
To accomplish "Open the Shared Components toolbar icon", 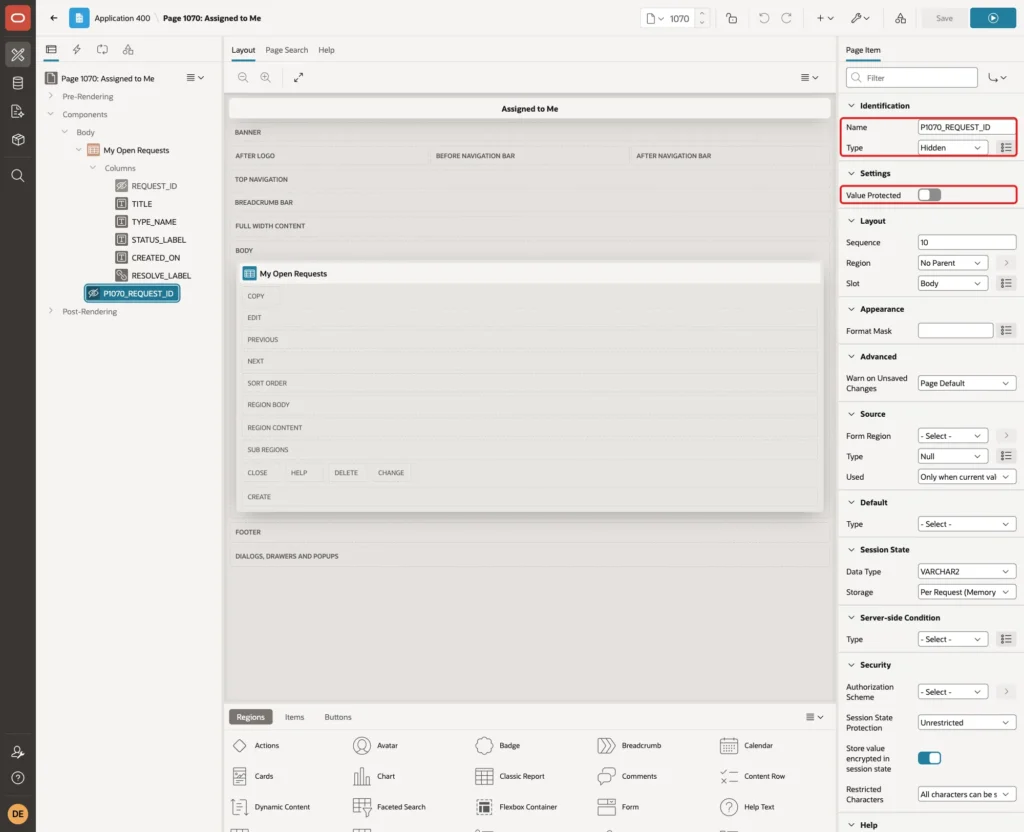I will [900, 18].
